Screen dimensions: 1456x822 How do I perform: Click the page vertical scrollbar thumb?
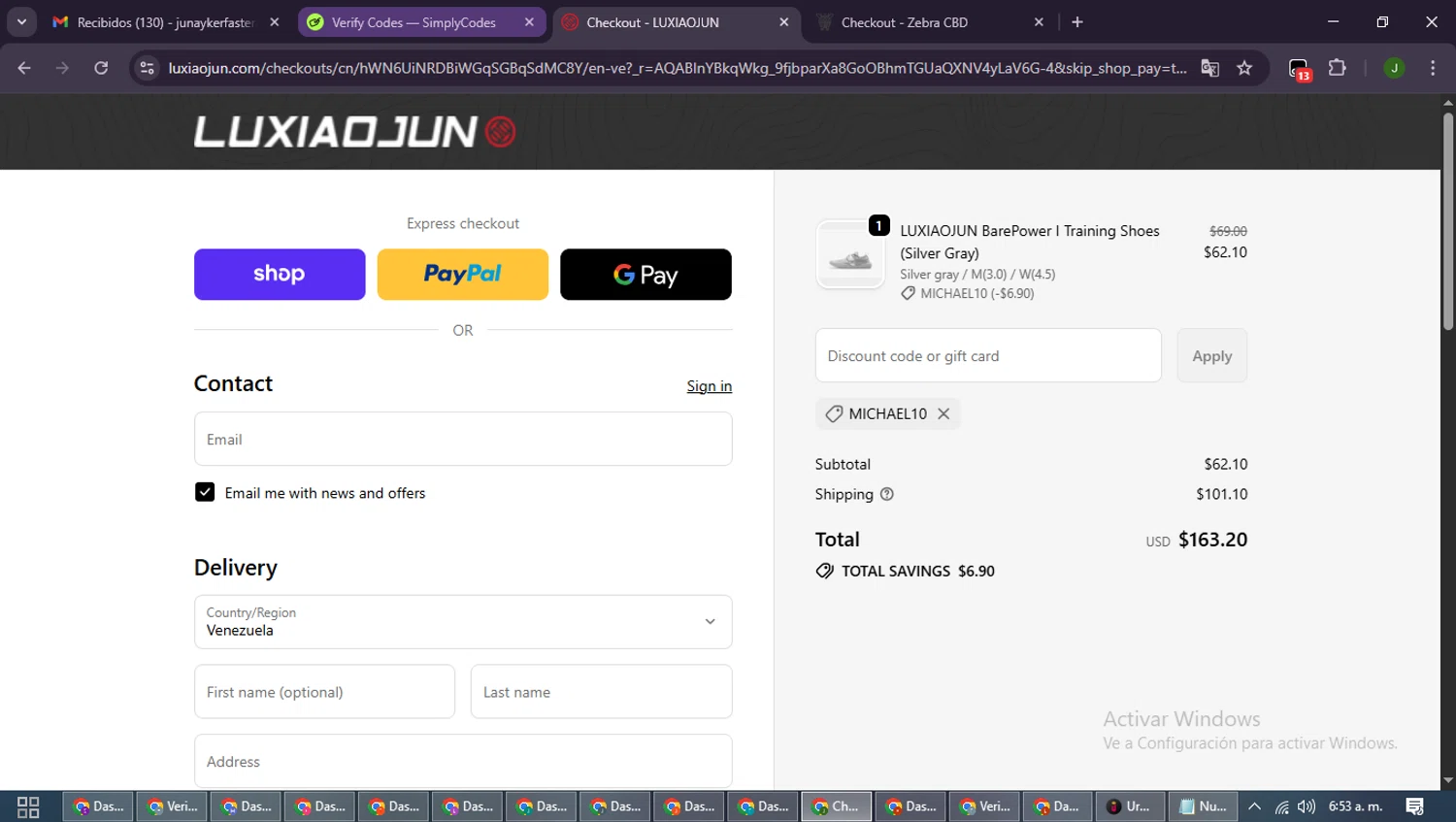(x=1448, y=223)
